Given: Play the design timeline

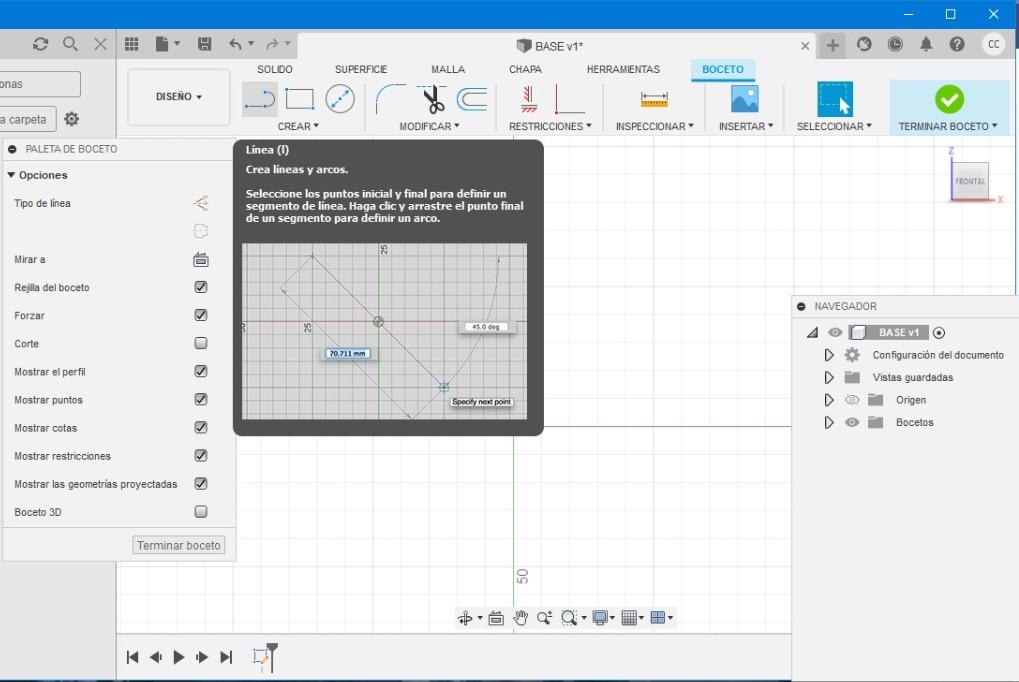Looking at the screenshot, I should tap(179, 657).
